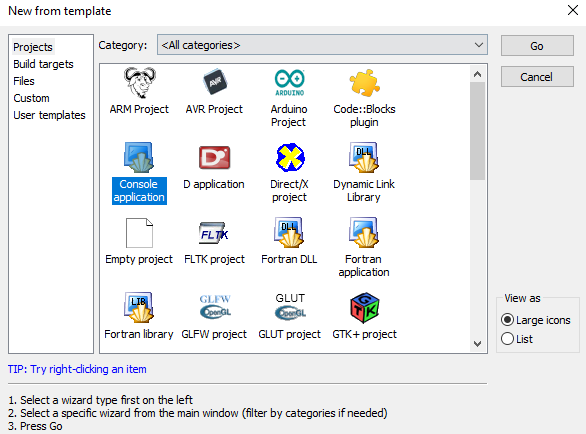The height and width of the screenshot is (434, 586).
Task: Click the 'GTK+ project' label text
Action: (364, 334)
